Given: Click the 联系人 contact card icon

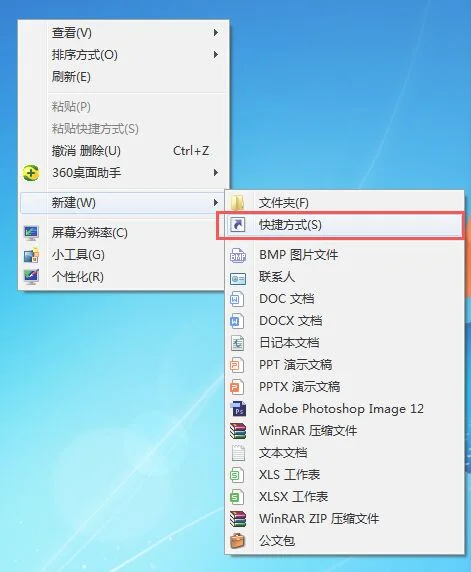Looking at the screenshot, I should click(x=238, y=279).
